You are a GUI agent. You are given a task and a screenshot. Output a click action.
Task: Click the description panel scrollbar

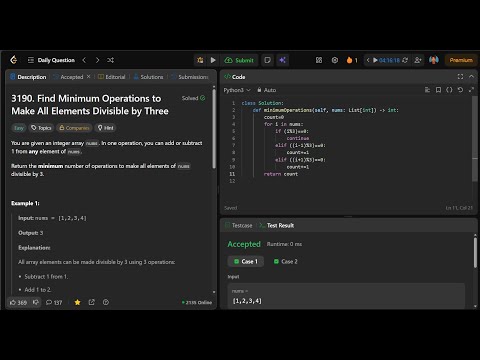coord(214,128)
